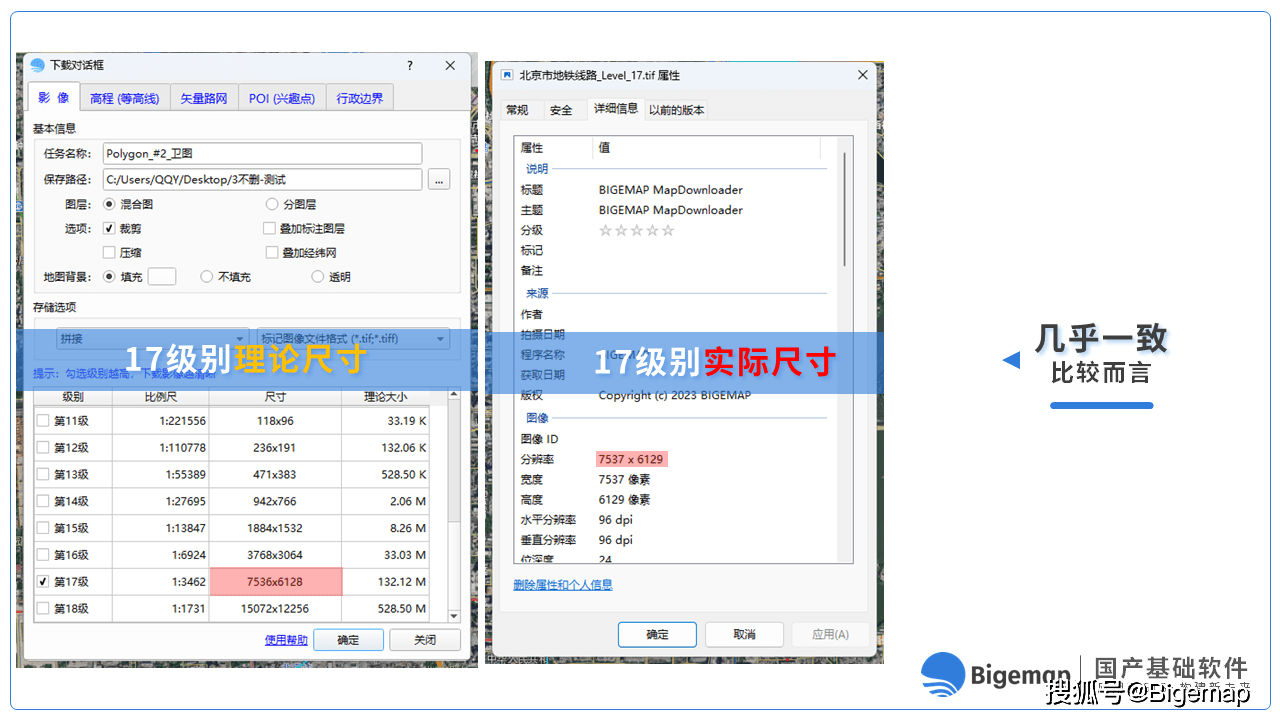Click 确定 in the download dialog
The image size is (1280, 720).
tap(348, 640)
